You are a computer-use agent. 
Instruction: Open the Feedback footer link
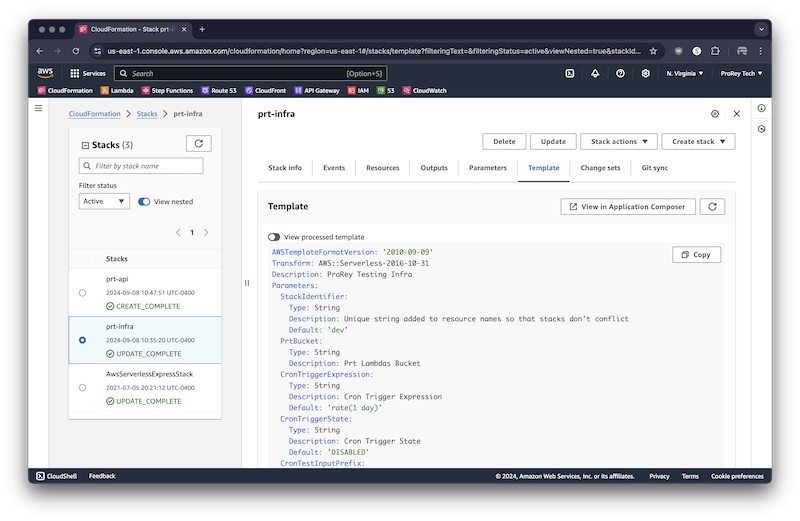click(x=102, y=476)
